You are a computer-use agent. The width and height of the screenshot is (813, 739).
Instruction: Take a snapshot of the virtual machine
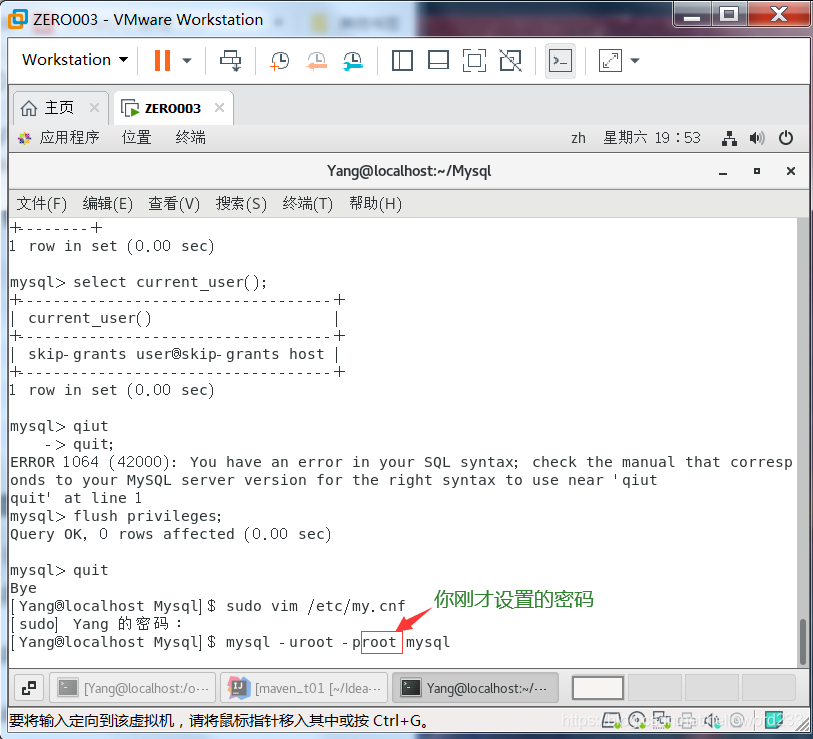click(x=279, y=61)
